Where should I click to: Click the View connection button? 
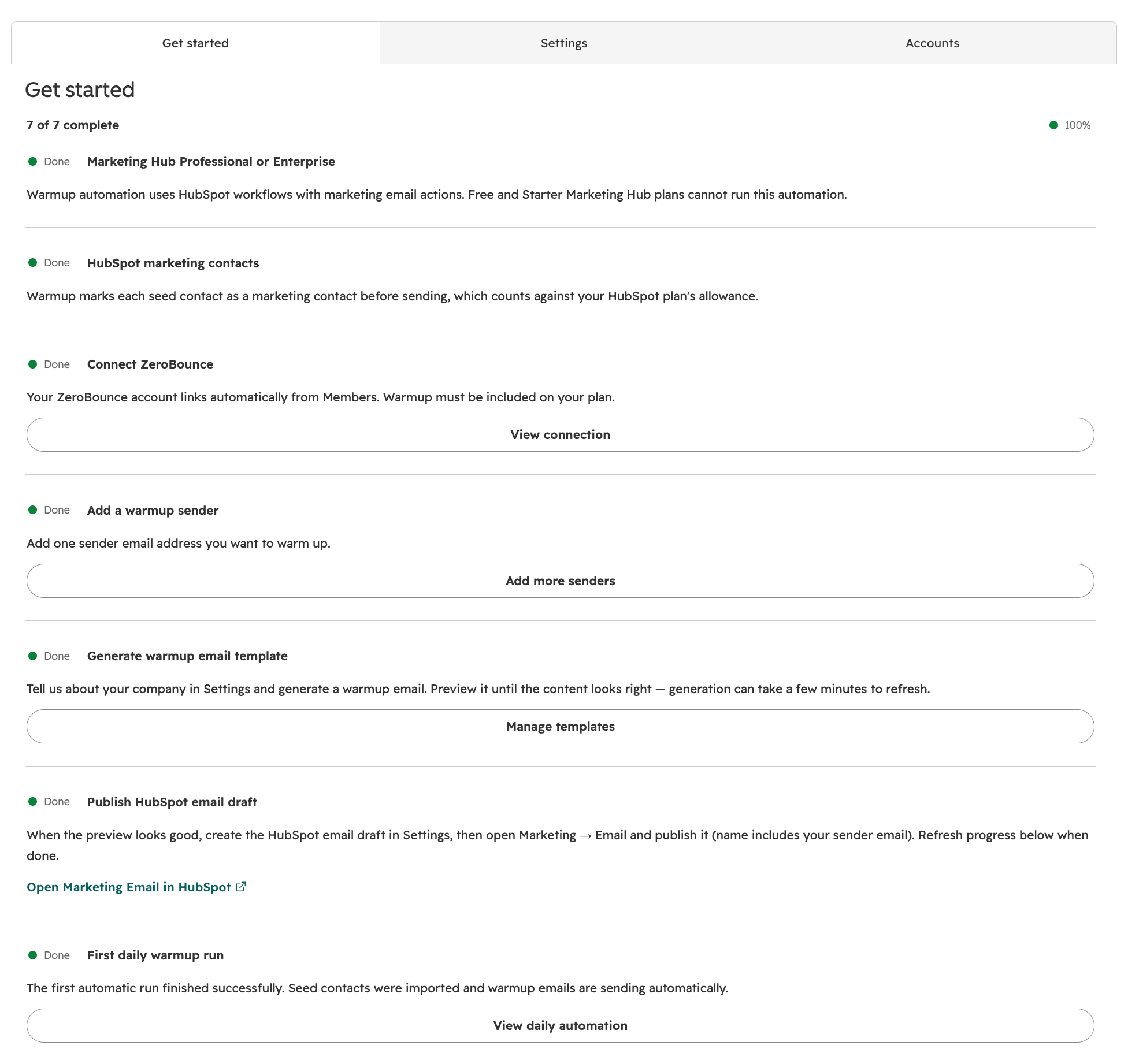point(561,435)
